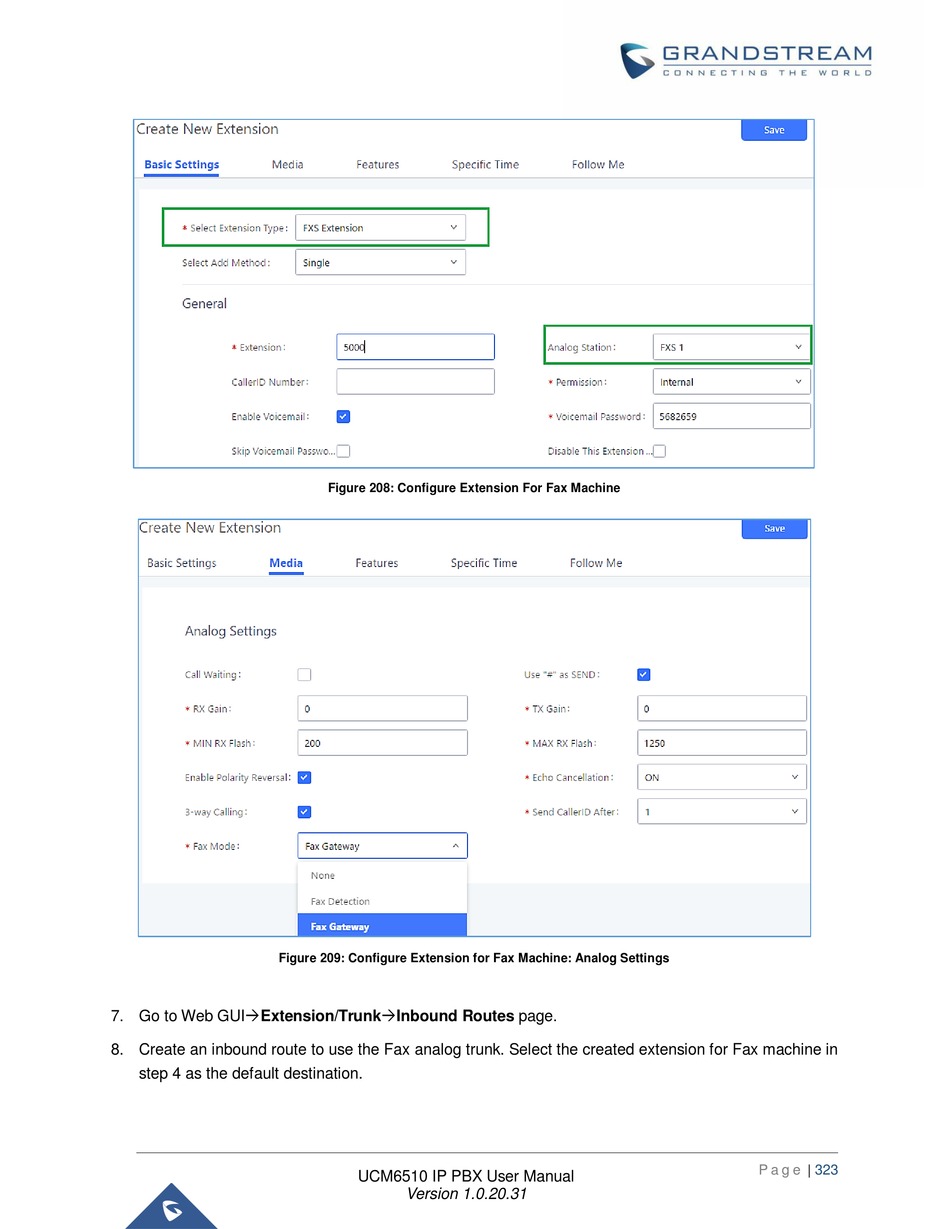Choose None in Fax Mode list
This screenshot has width=950, height=1229.
[383, 876]
